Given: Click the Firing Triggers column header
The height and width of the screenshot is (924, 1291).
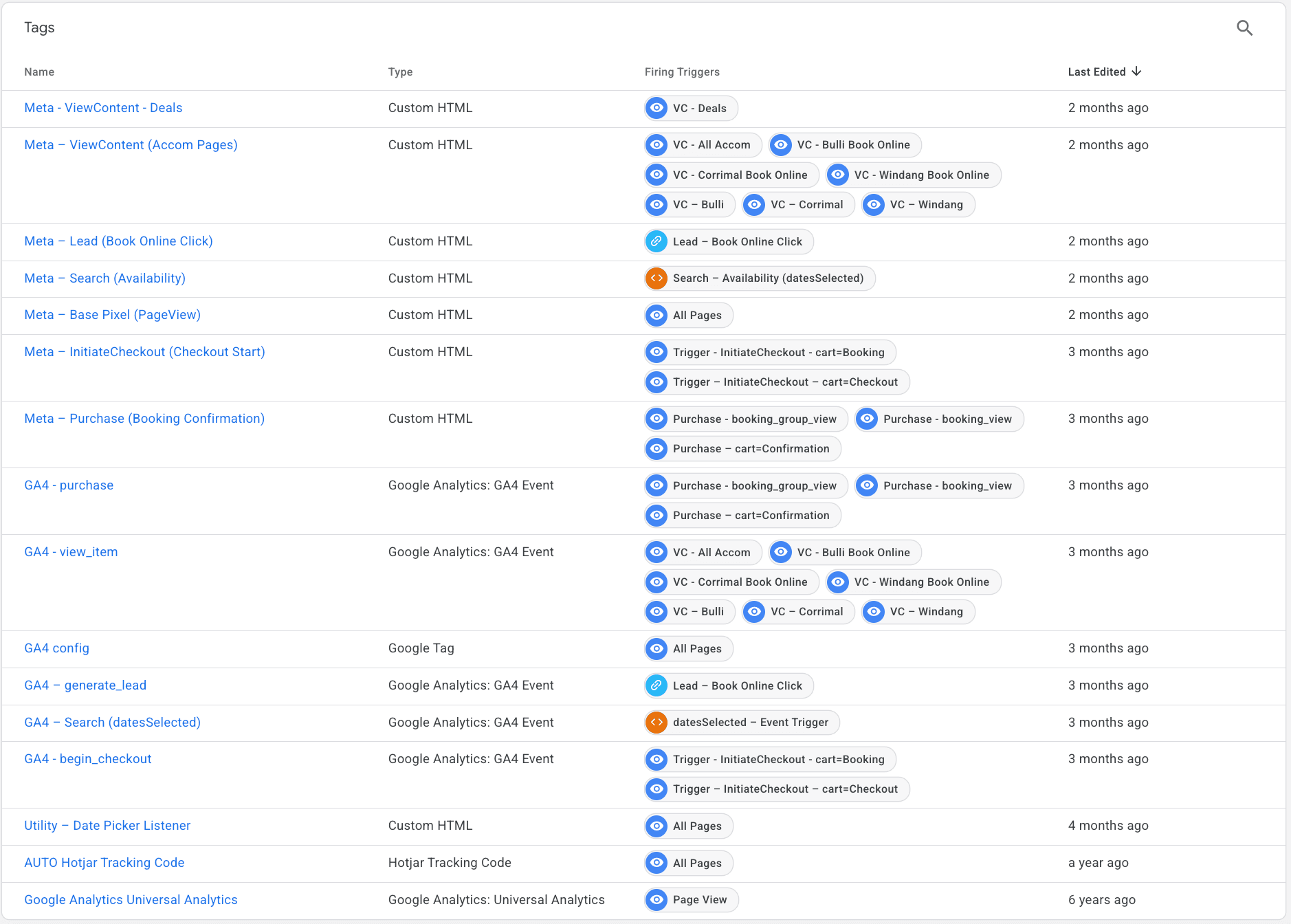Looking at the screenshot, I should point(682,72).
